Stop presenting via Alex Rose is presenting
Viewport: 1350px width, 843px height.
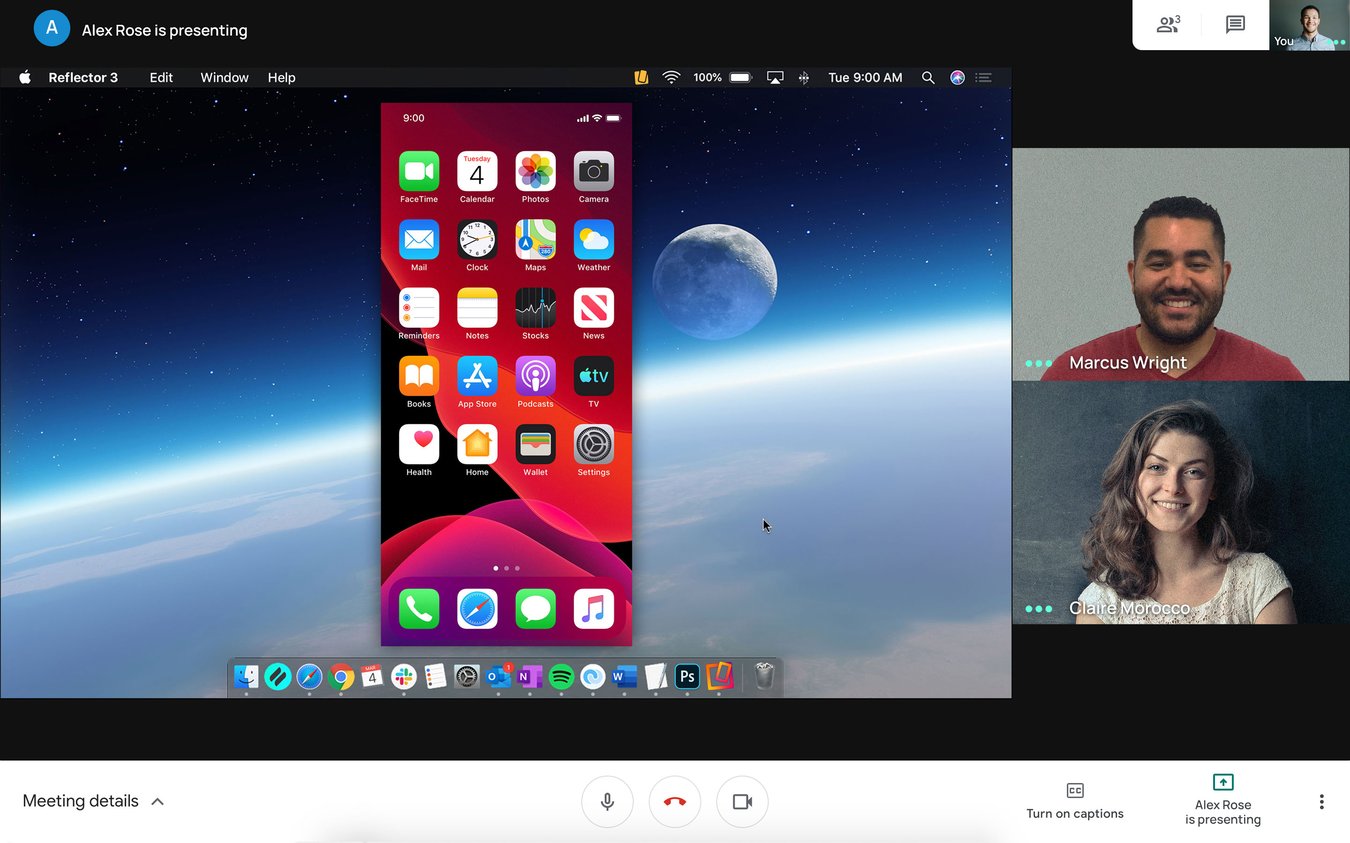point(1222,801)
